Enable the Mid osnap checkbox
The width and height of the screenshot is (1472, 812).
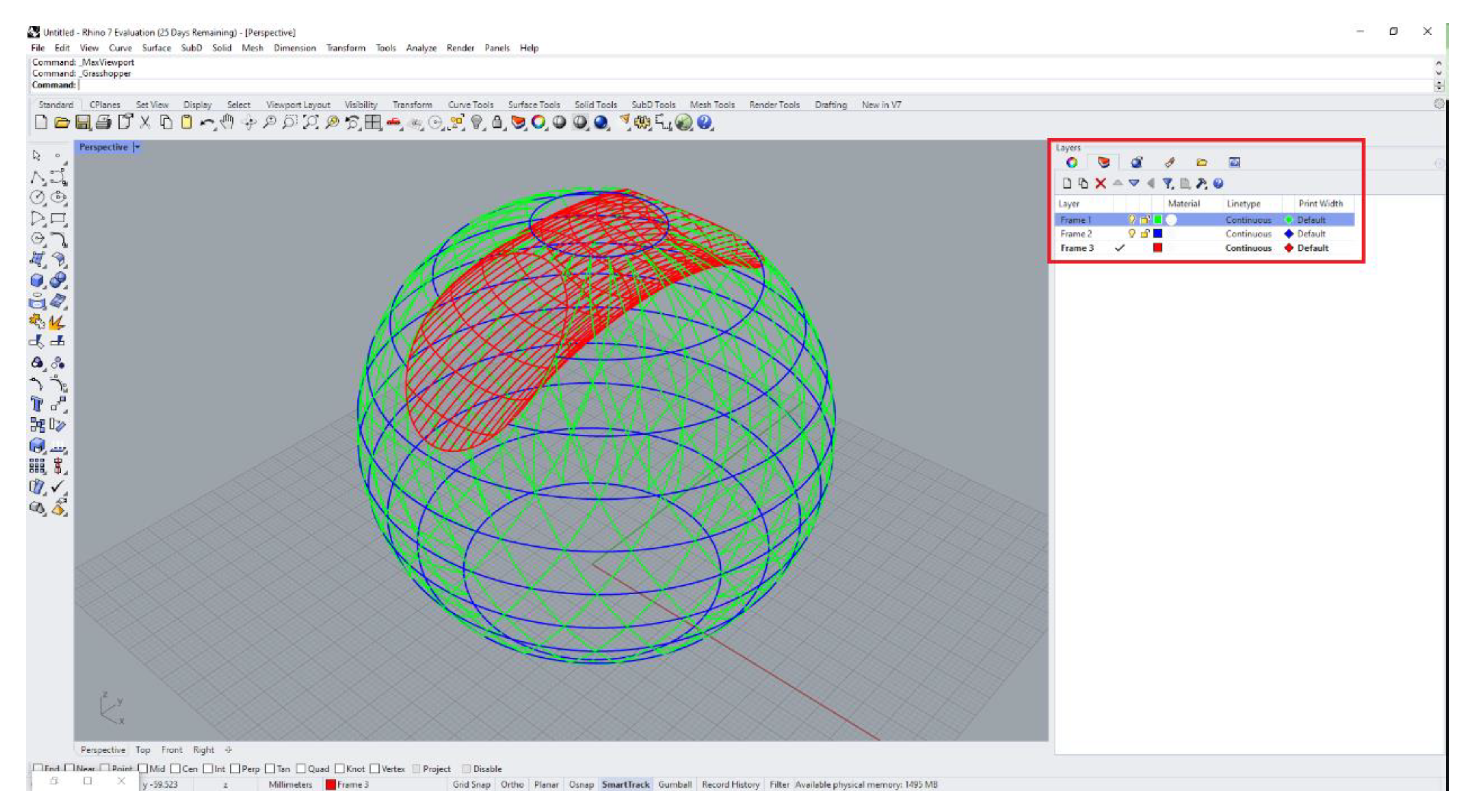pos(143,769)
